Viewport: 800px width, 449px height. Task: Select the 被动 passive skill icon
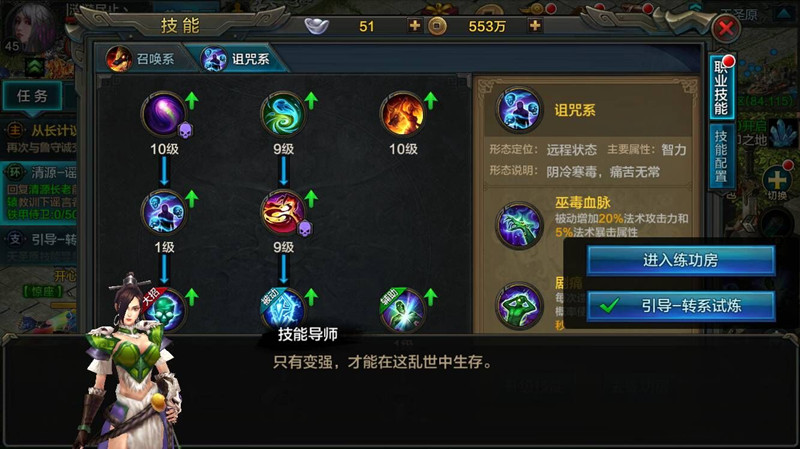283,310
